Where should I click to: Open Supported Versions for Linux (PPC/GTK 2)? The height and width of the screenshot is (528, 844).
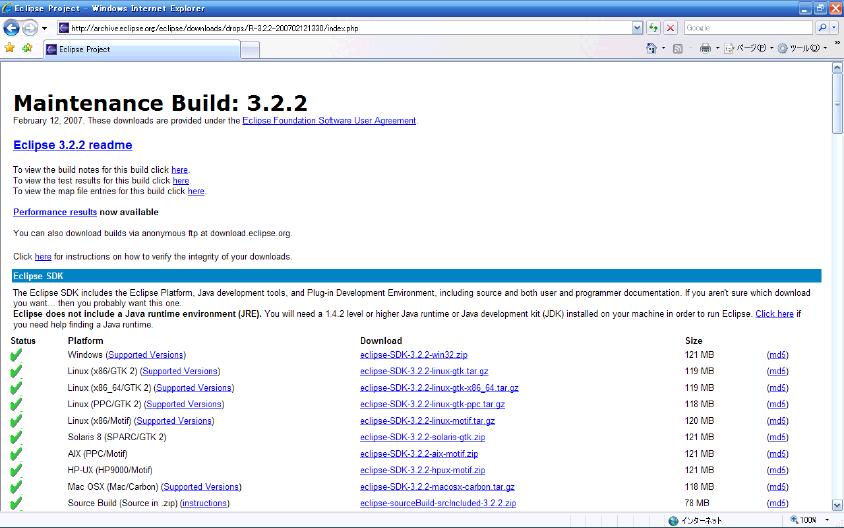[184, 404]
